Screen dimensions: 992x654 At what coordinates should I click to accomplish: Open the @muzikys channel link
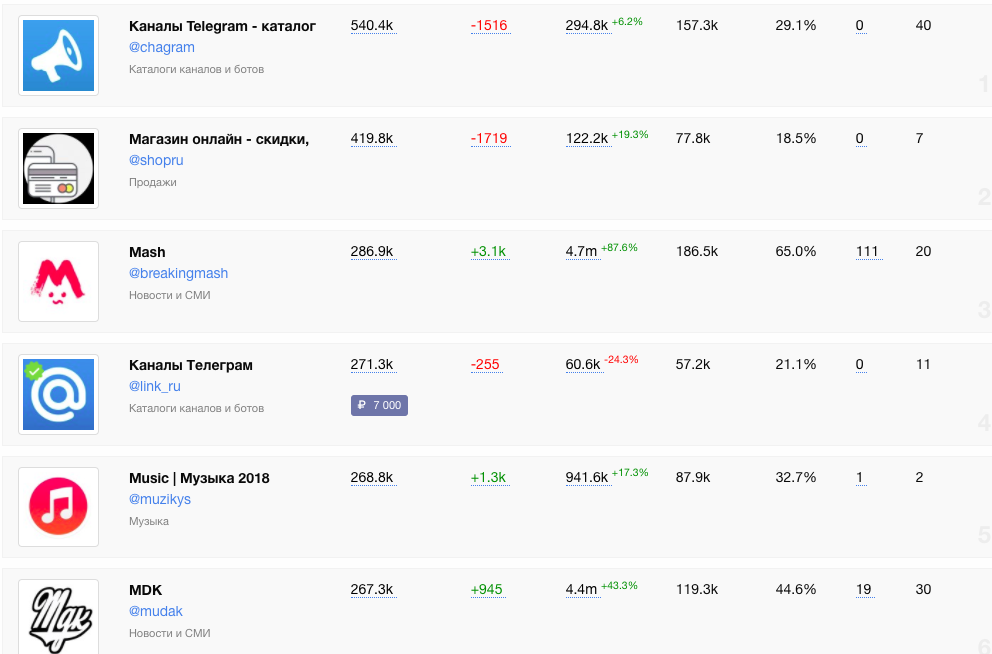(x=159, y=499)
